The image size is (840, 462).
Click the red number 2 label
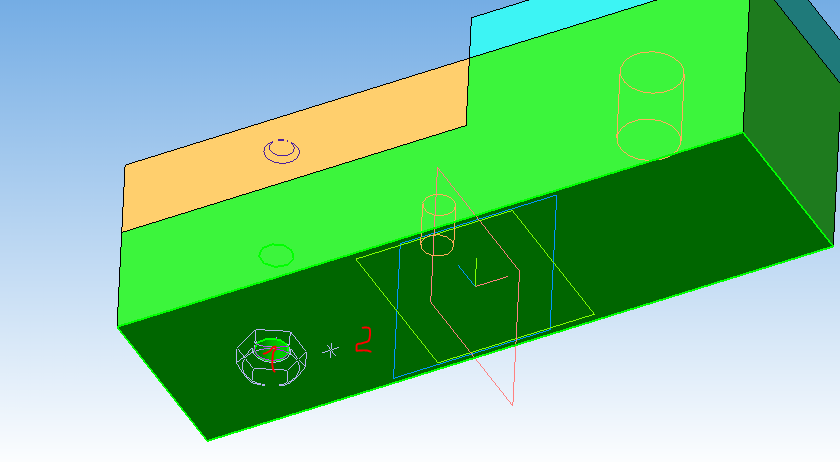(x=363, y=340)
